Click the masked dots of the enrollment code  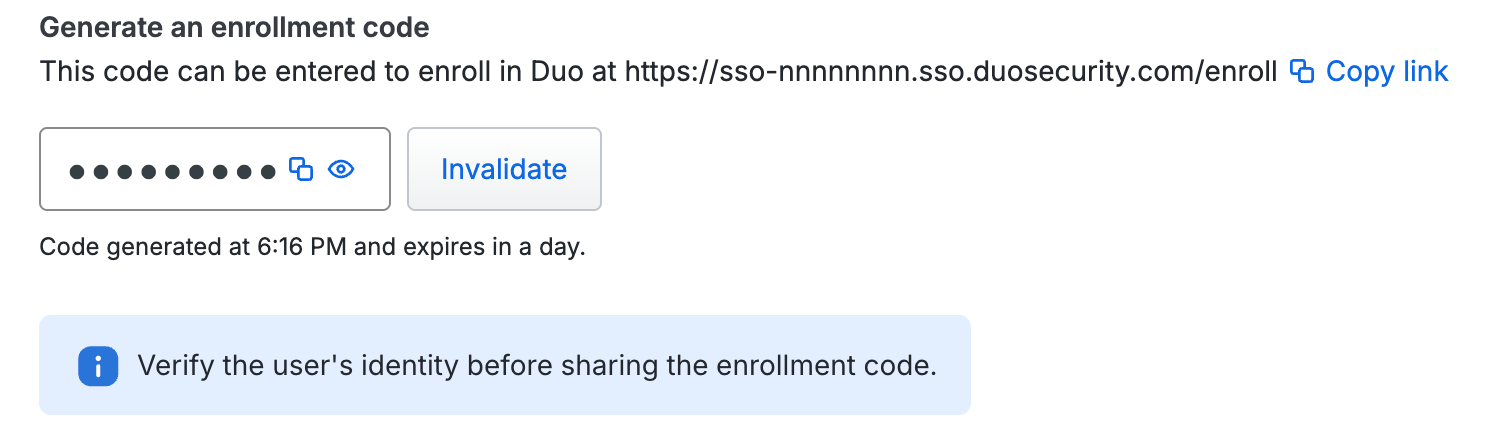pos(172,171)
